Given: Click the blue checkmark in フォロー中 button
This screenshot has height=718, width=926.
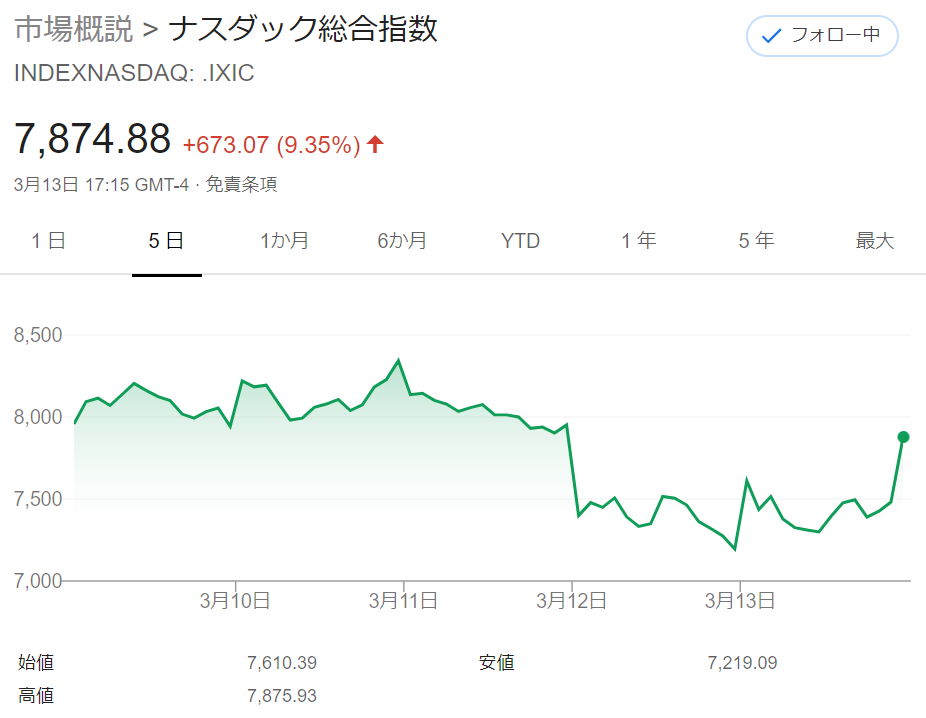Looking at the screenshot, I should pos(771,37).
